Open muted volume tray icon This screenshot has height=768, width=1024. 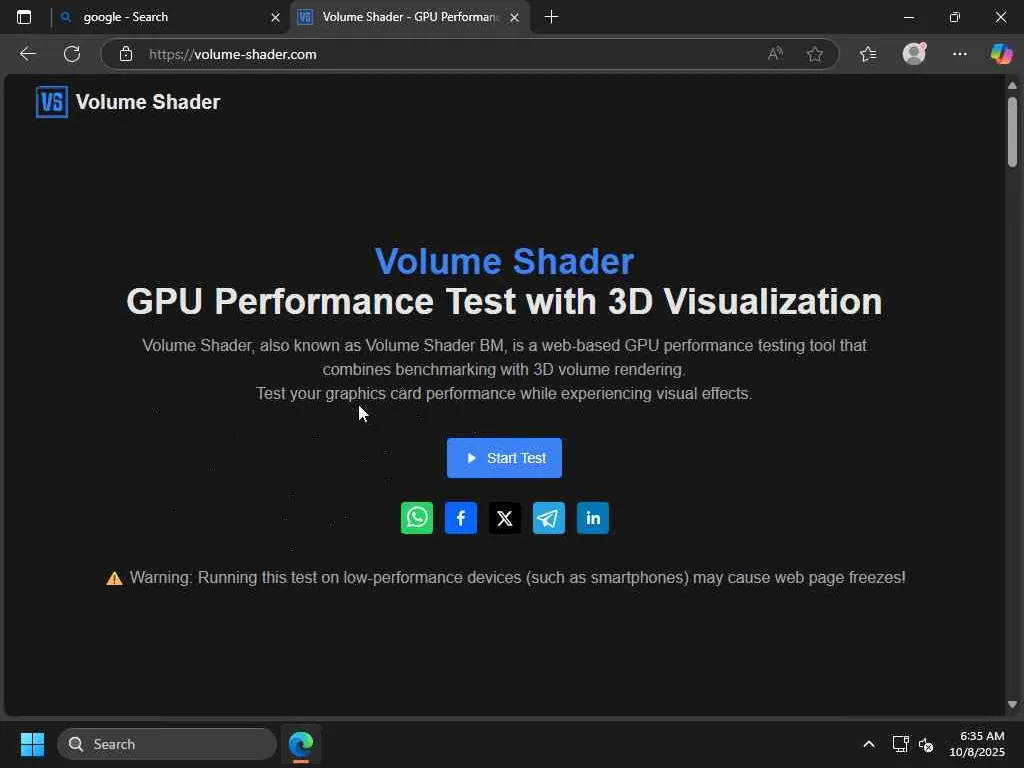(926, 744)
